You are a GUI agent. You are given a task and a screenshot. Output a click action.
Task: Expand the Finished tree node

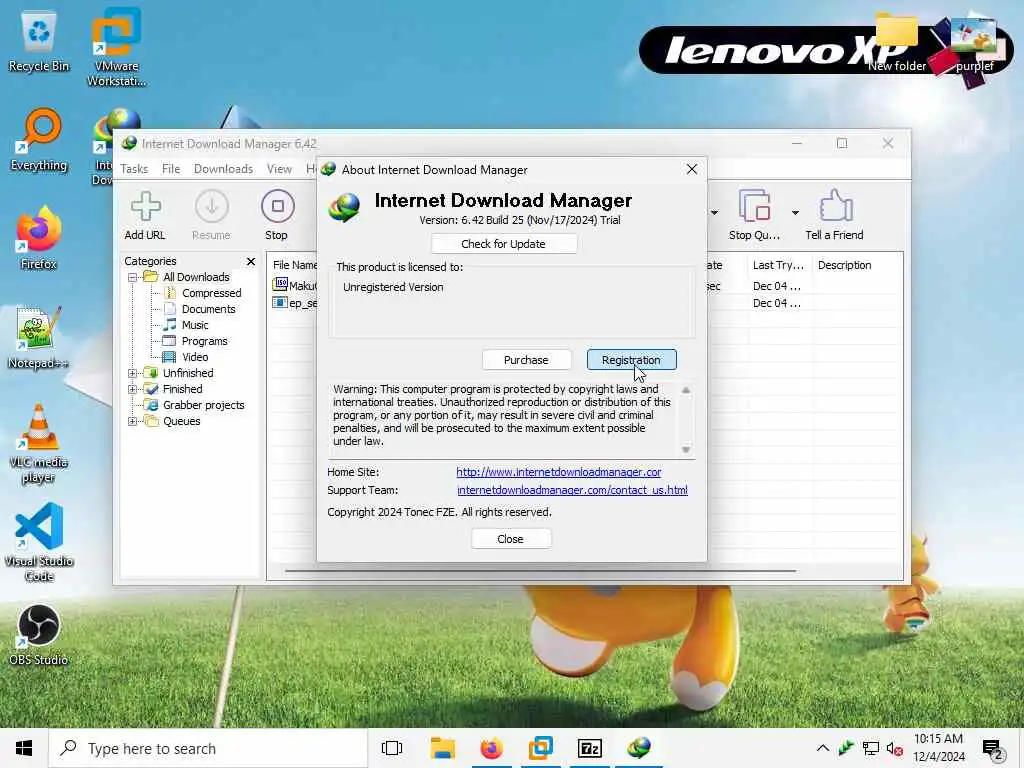133,389
